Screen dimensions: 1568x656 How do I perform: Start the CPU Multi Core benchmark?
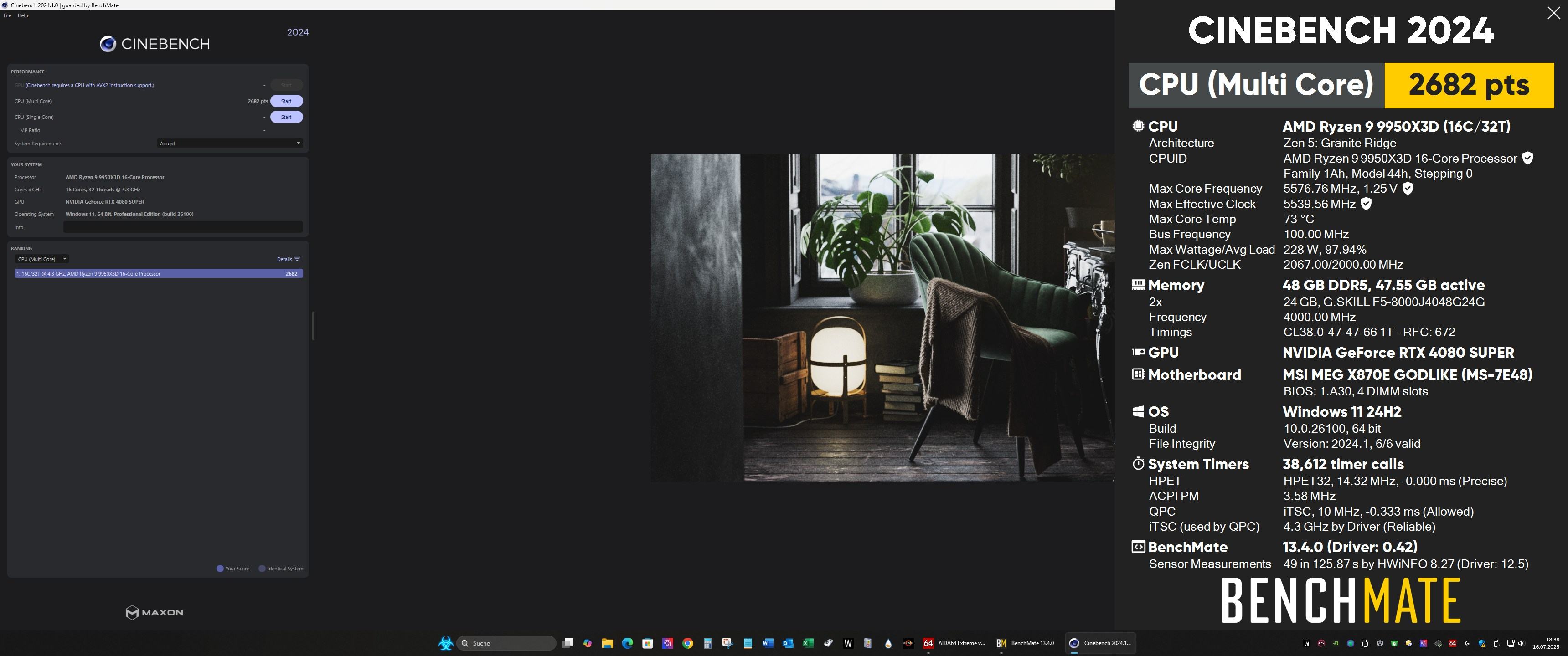(286, 101)
